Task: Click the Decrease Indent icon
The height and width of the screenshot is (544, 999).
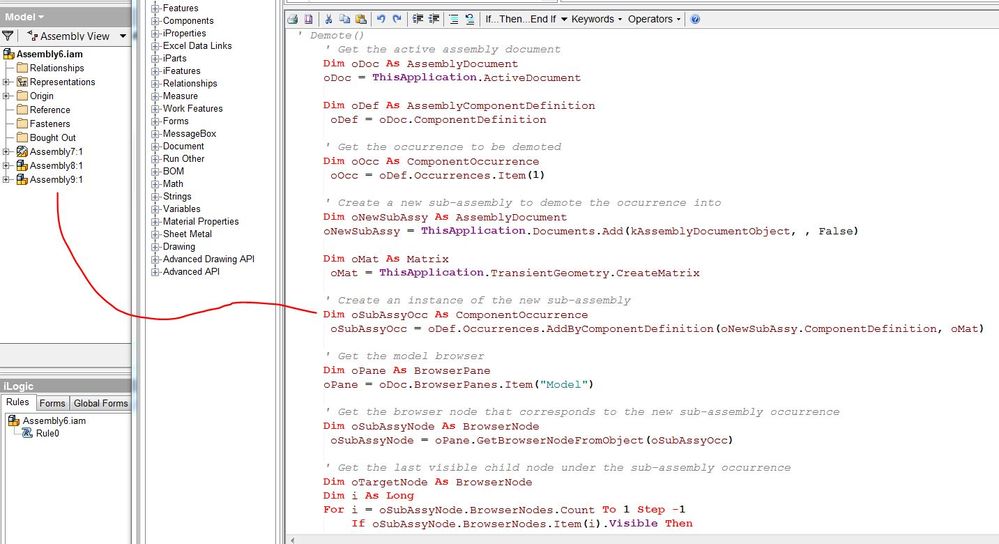Action: [418, 19]
